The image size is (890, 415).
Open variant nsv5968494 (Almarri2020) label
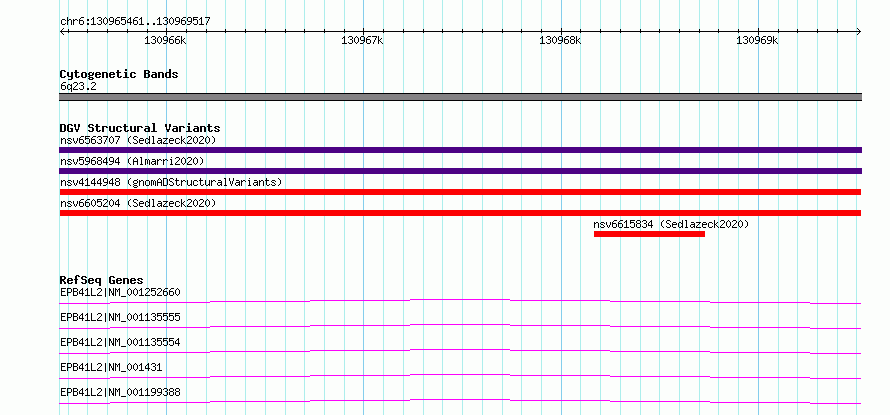click(x=132, y=161)
